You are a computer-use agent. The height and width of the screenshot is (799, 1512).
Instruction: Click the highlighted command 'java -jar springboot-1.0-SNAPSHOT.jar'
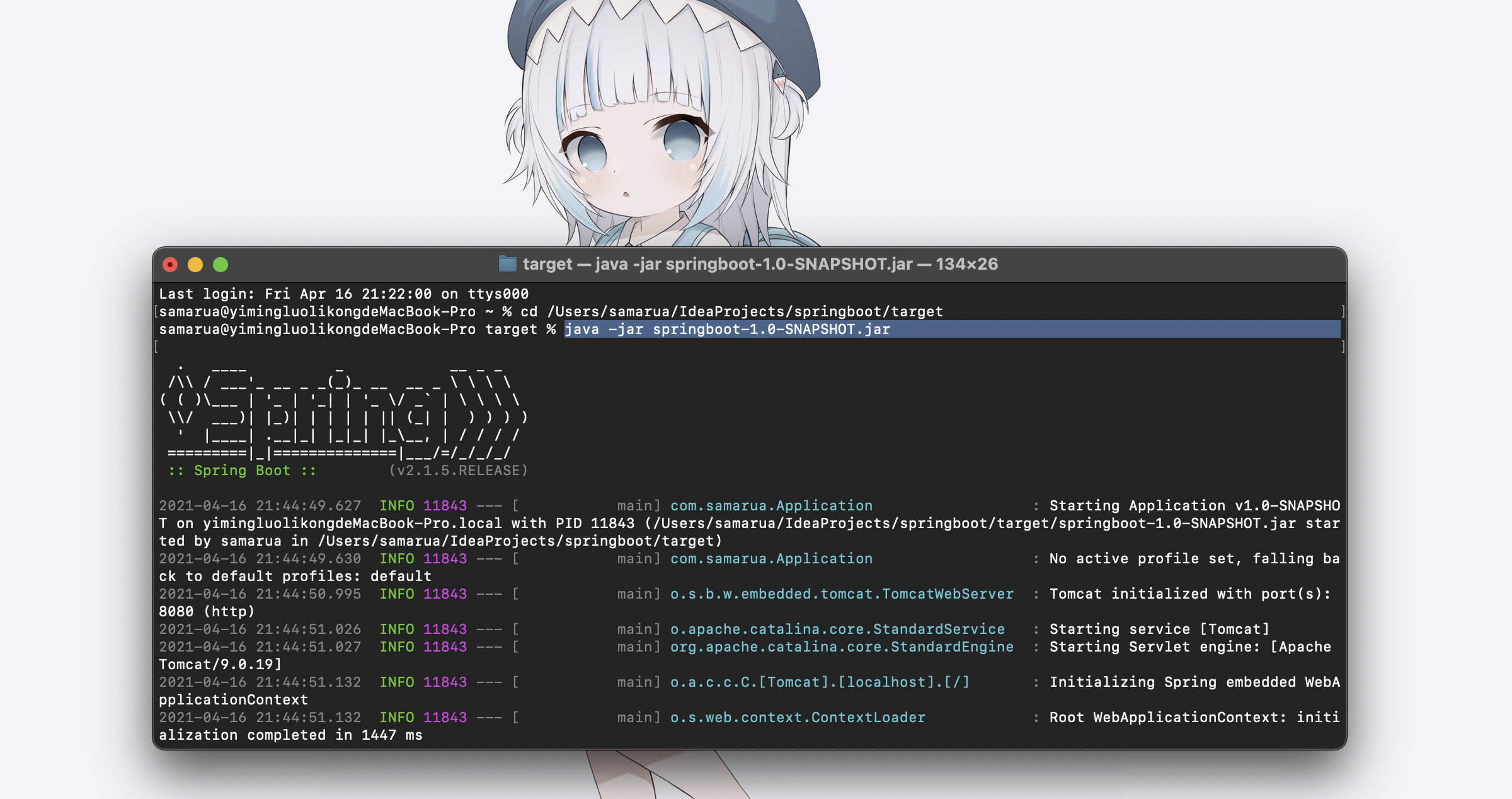[x=728, y=329]
